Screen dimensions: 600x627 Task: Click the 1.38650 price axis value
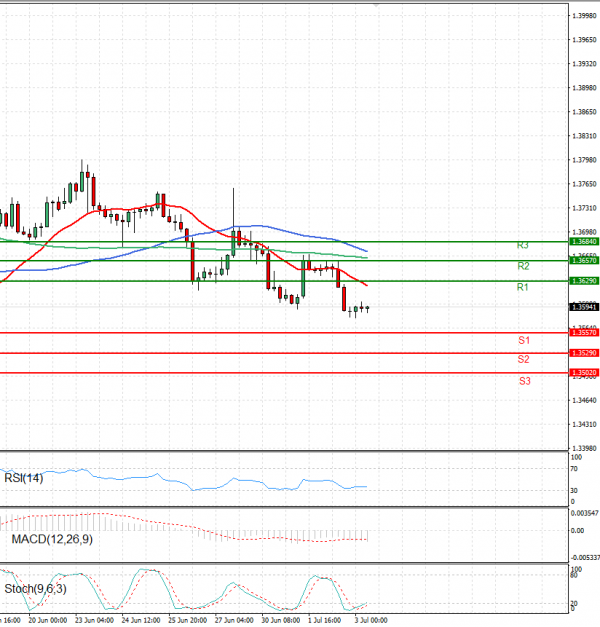click(584, 112)
